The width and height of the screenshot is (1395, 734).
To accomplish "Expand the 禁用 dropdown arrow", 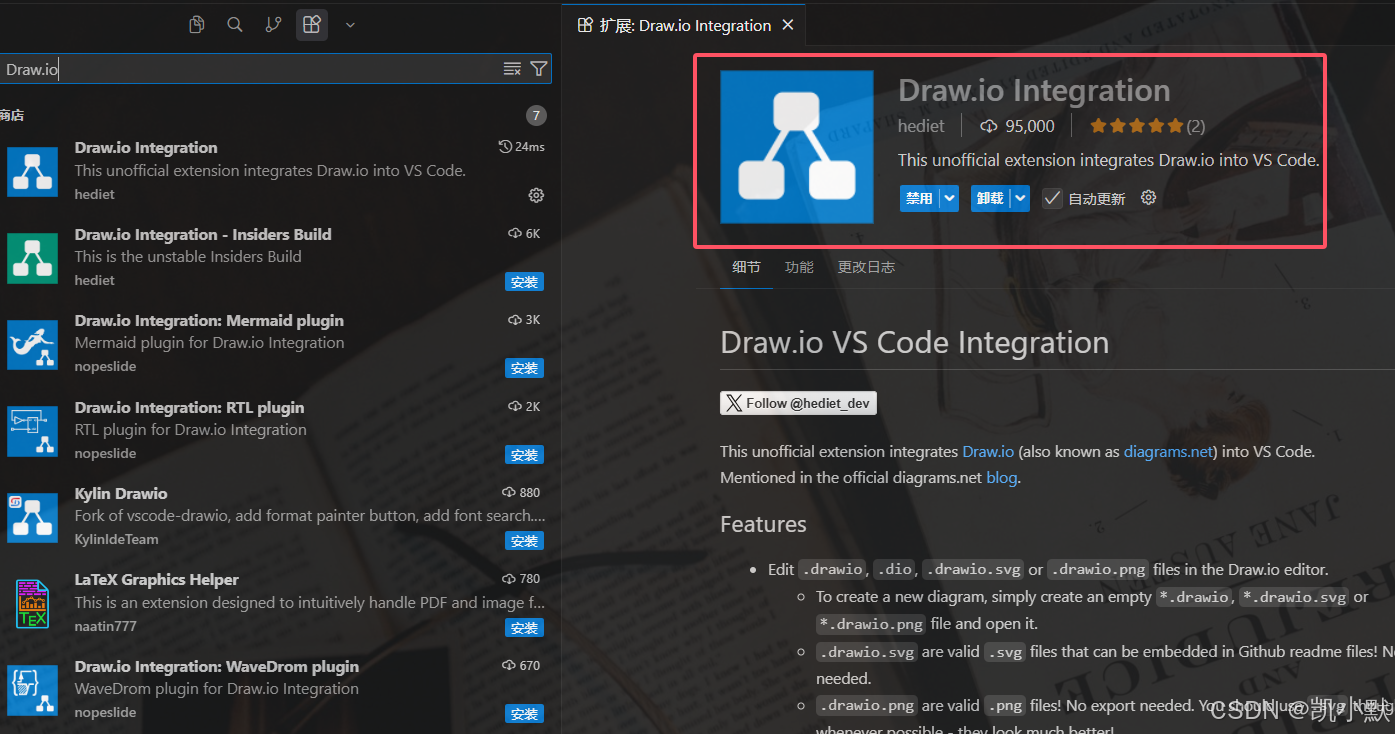I will click(949, 198).
